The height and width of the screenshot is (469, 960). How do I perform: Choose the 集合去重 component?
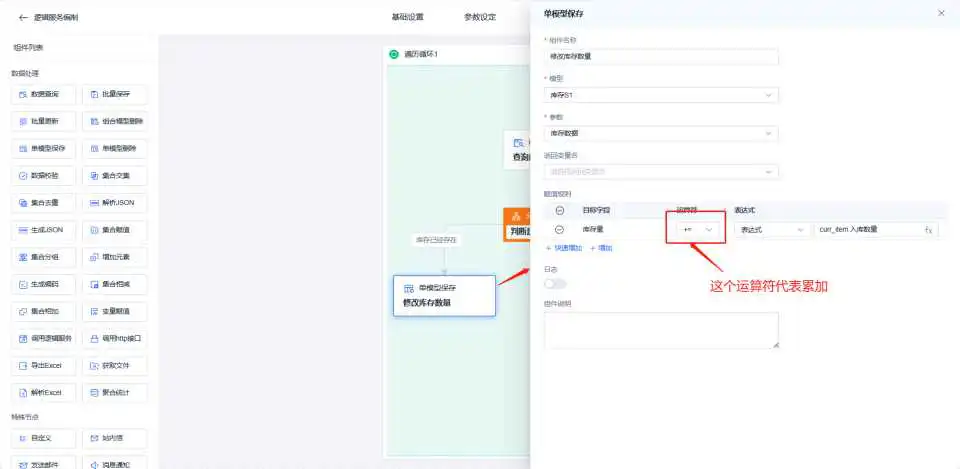(43, 203)
